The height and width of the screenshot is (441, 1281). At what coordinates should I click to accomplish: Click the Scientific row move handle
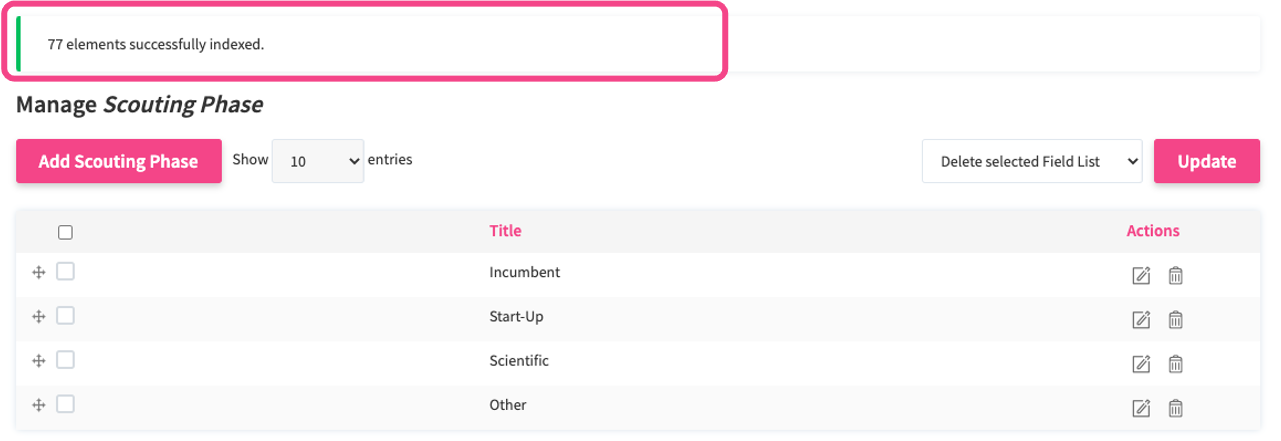tap(39, 360)
